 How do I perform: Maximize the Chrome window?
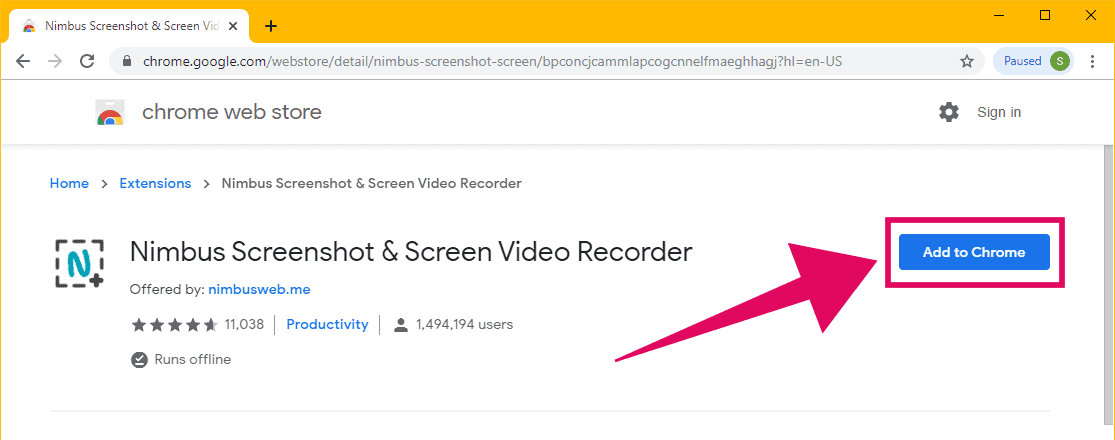(1045, 16)
